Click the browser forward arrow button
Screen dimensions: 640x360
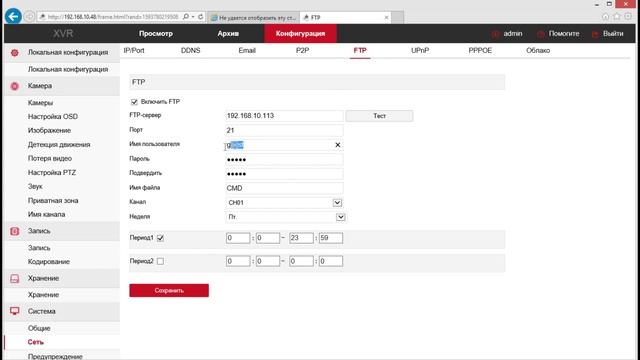coord(29,17)
